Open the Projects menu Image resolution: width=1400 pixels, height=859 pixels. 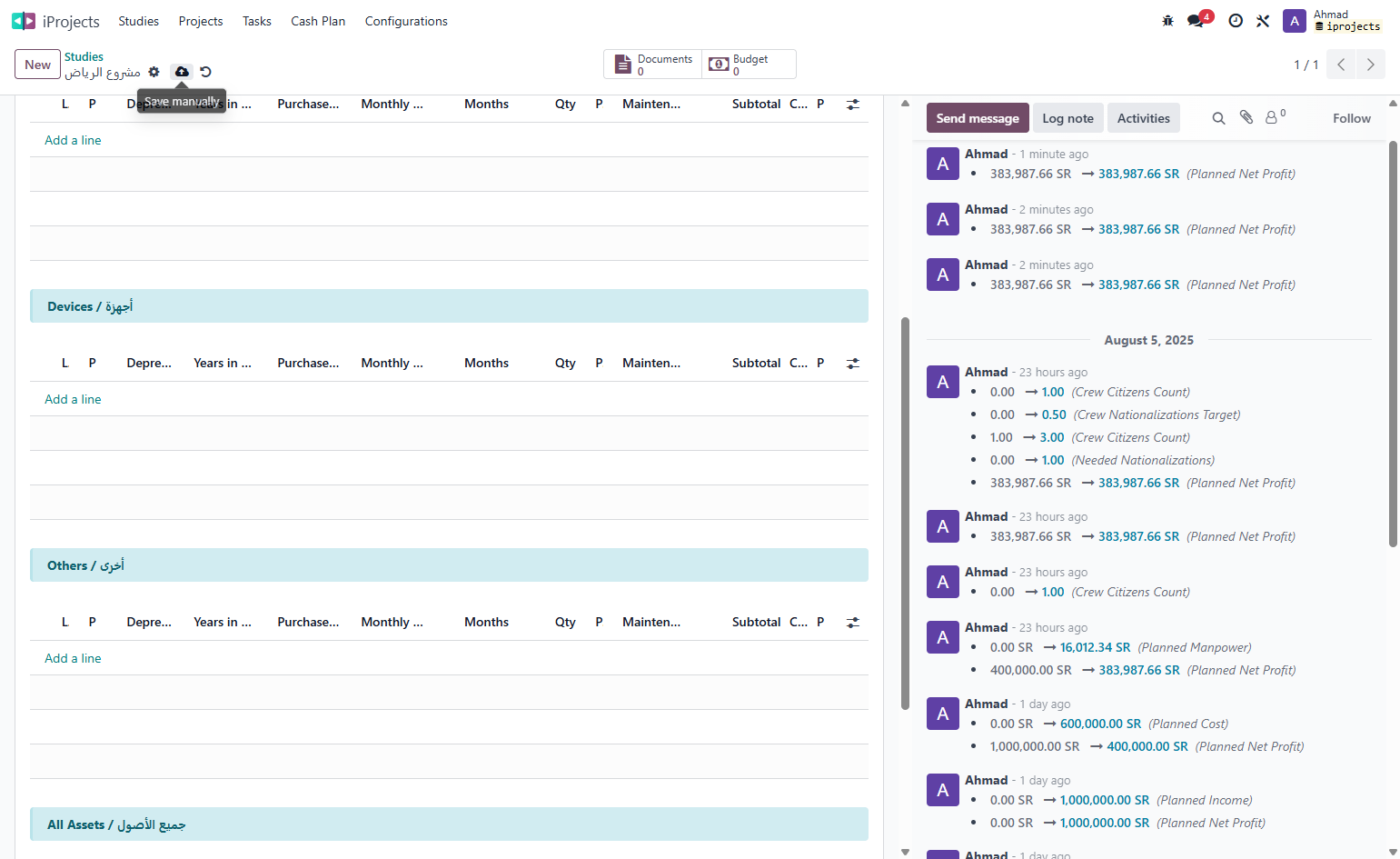coord(201,21)
